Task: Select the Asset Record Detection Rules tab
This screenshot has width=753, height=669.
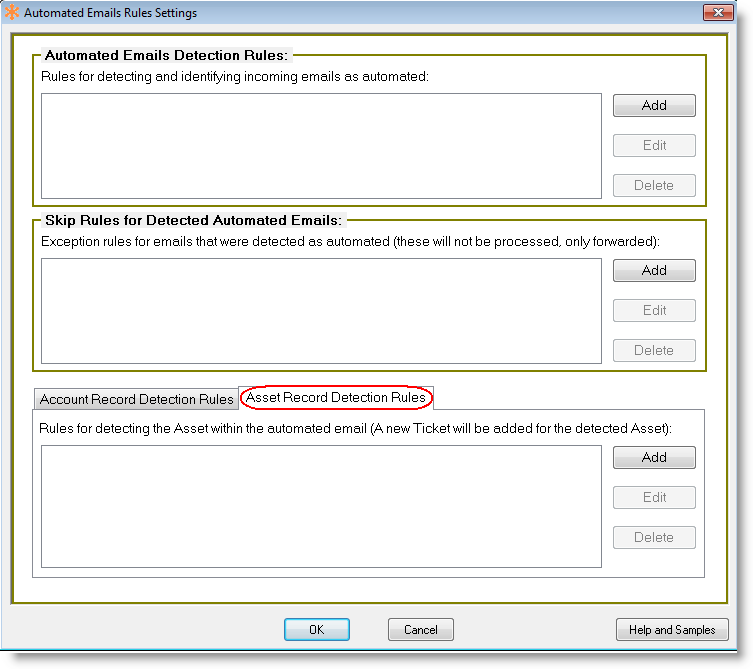Action: point(336,397)
